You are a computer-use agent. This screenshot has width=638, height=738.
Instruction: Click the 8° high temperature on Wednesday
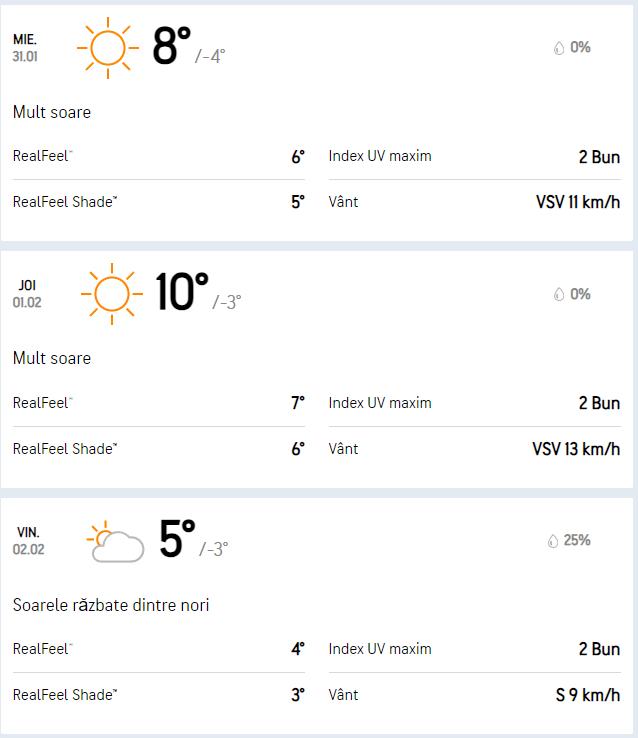(171, 46)
